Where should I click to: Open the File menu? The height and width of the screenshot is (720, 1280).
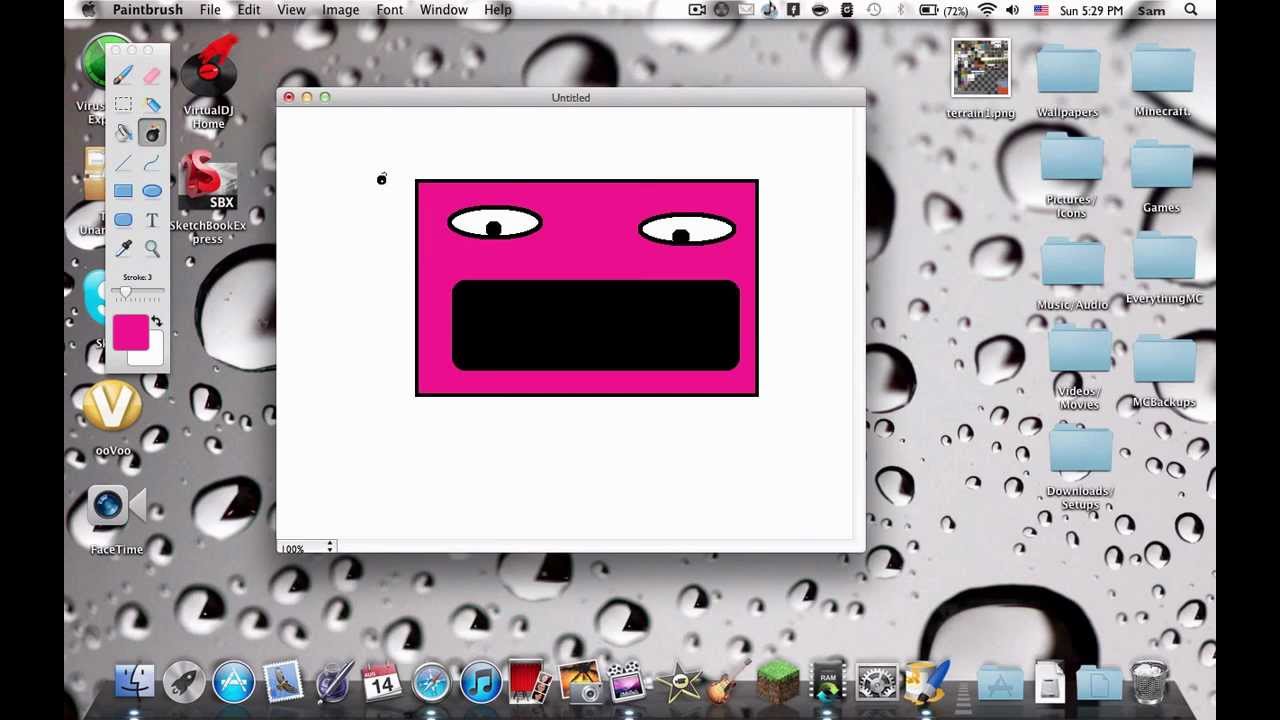(210, 10)
